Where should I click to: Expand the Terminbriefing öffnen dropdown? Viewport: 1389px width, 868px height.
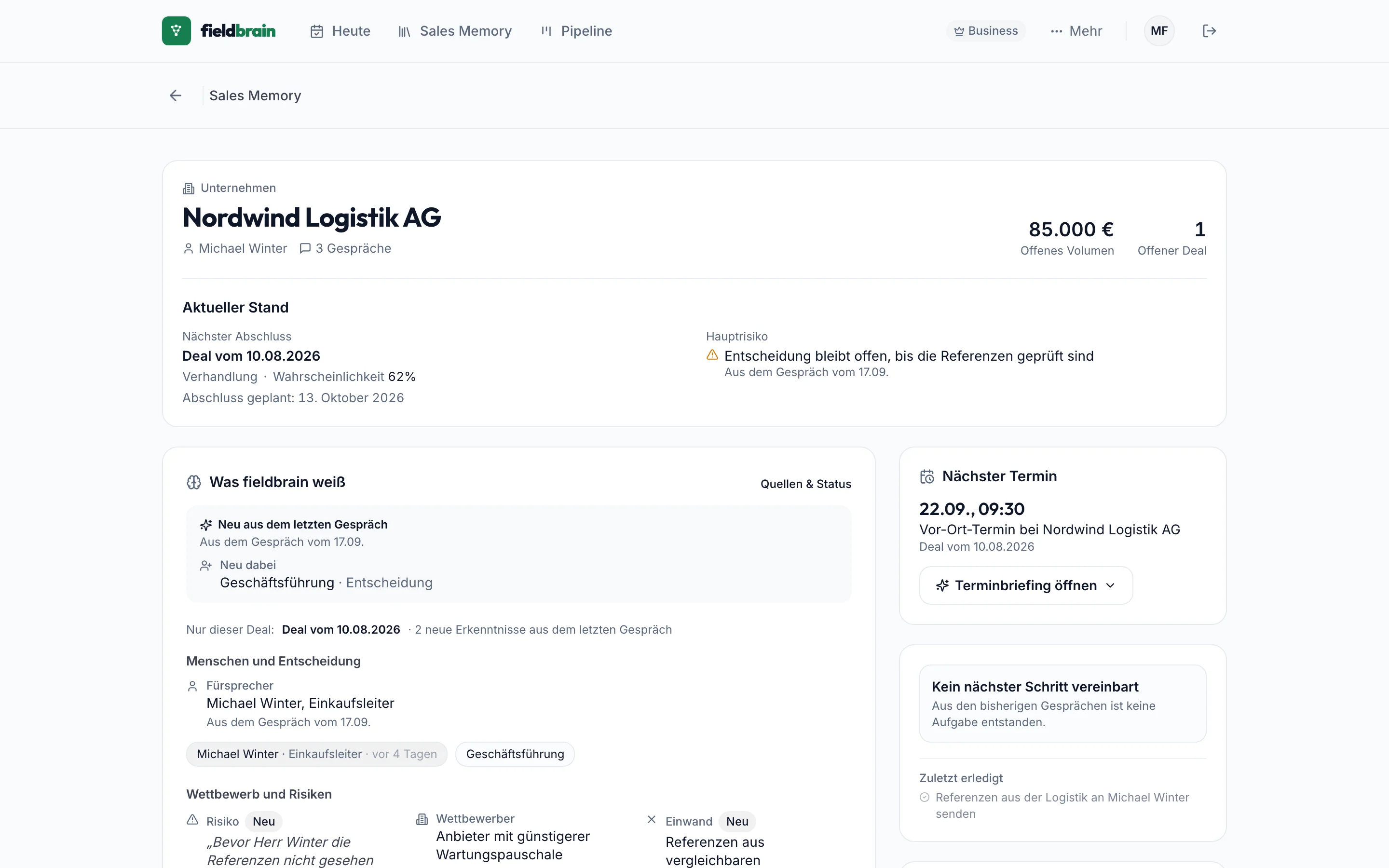pos(1026,585)
